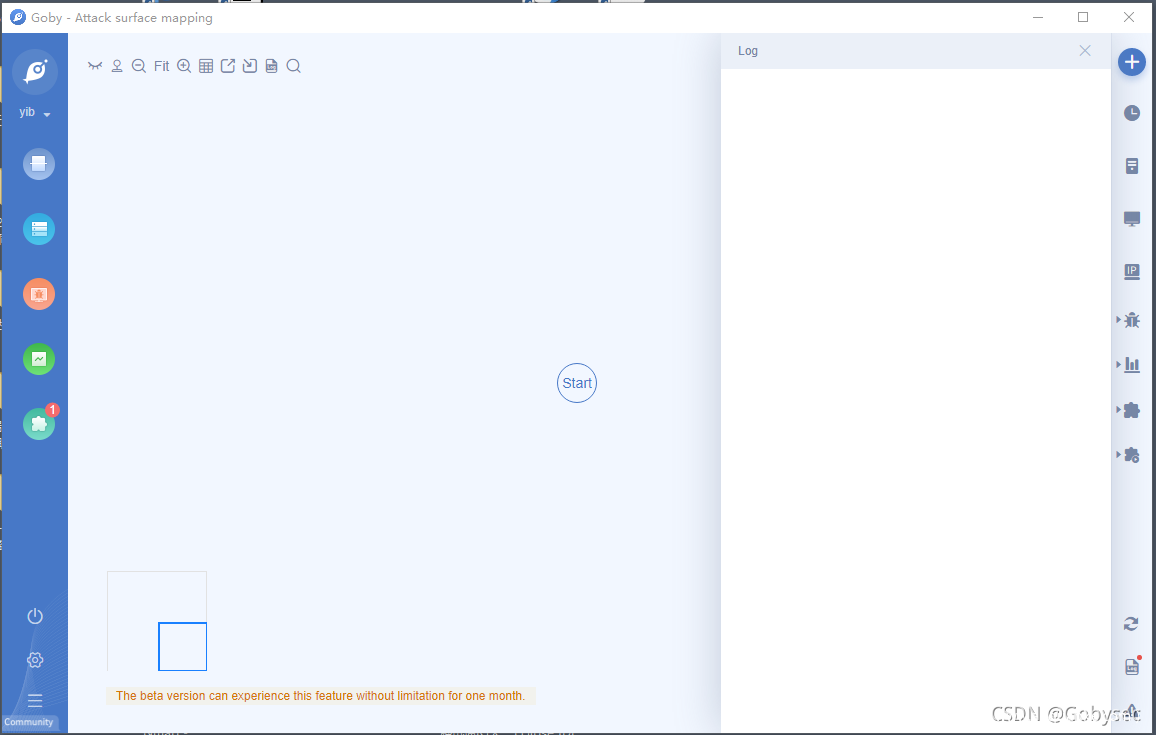Open the history clock icon
1156x735 pixels.
click(1131, 113)
